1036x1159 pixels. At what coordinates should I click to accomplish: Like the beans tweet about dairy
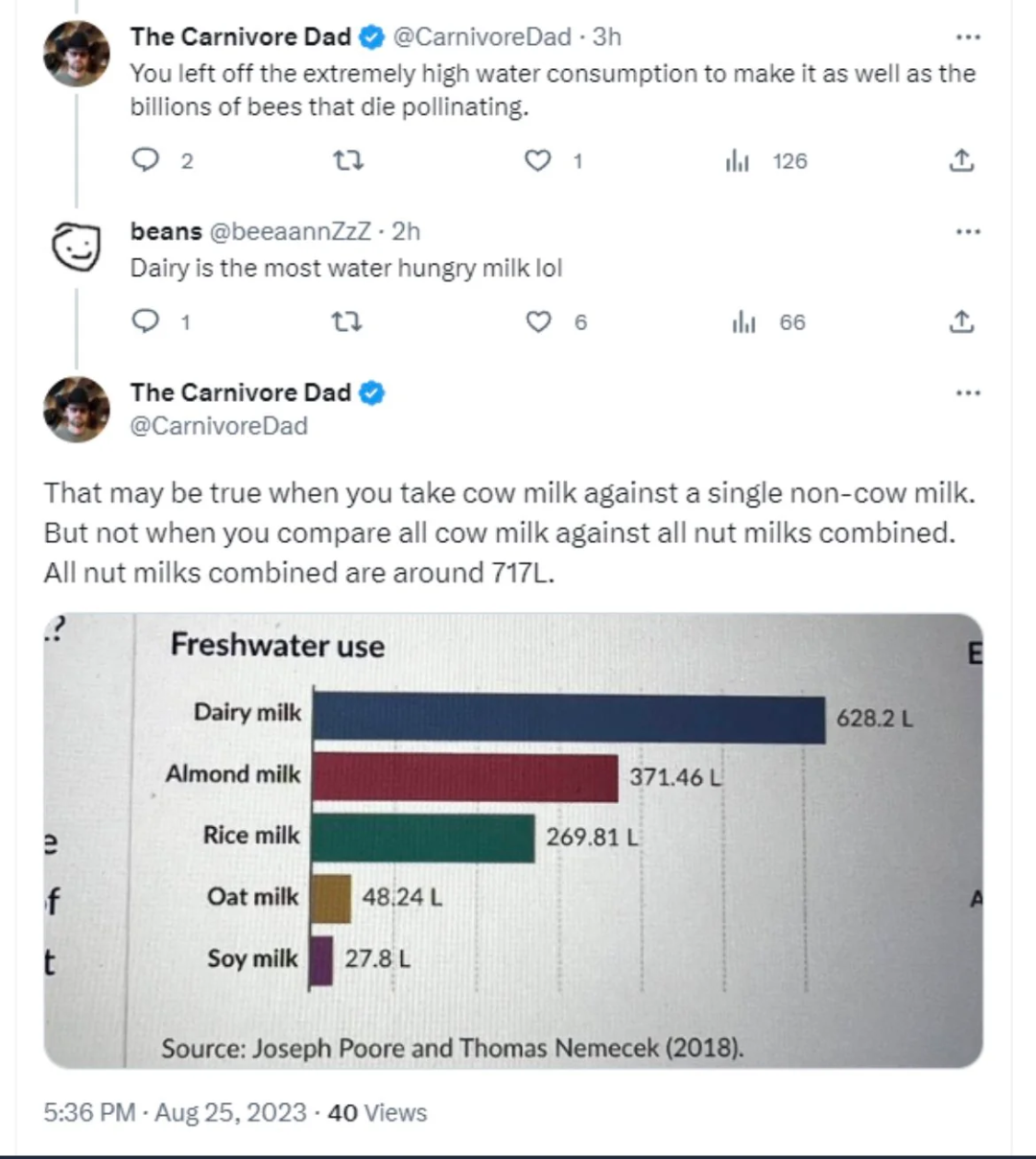[x=539, y=321]
